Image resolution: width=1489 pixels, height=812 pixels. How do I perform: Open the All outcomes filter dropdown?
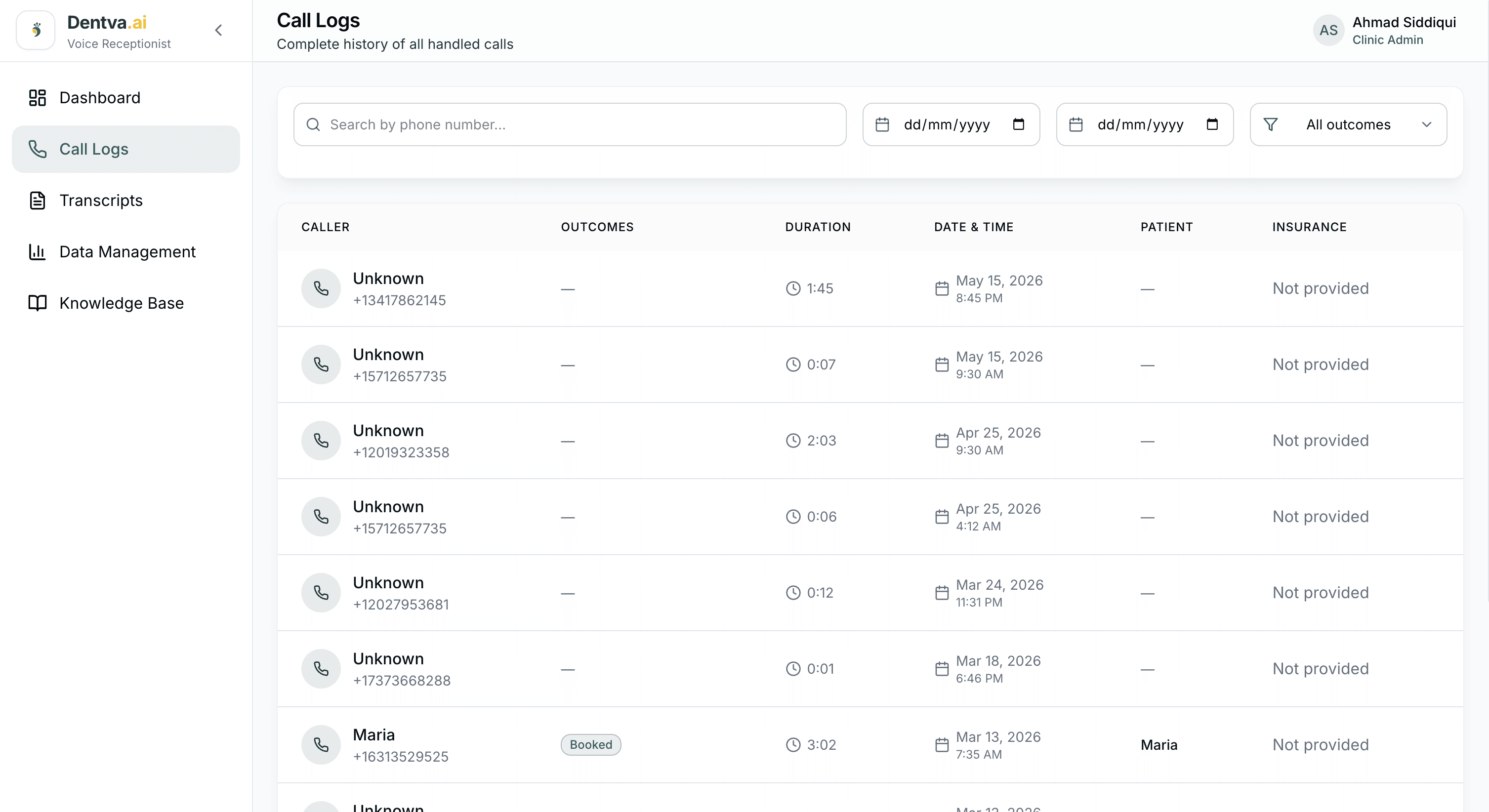point(1349,125)
